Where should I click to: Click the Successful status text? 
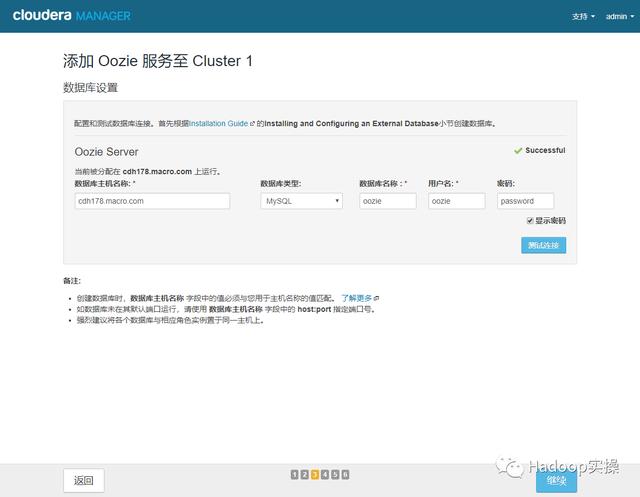pyautogui.click(x=545, y=150)
